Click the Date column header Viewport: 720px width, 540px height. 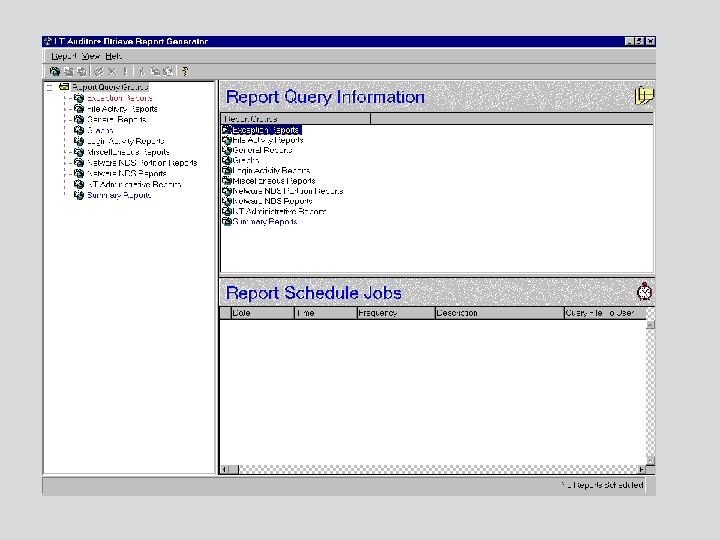262,313
